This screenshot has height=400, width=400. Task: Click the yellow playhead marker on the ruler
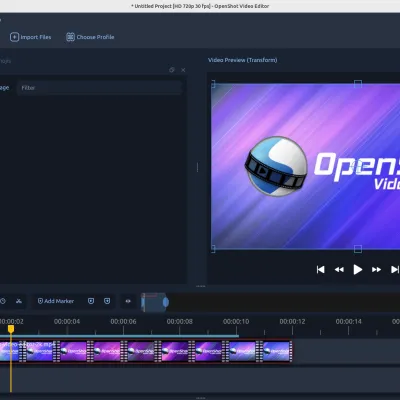[x=11, y=329]
